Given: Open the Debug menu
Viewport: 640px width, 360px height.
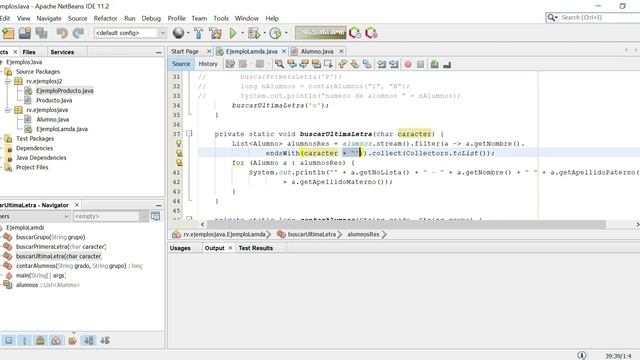Looking at the screenshot, I should pyautogui.click(x=151, y=18).
